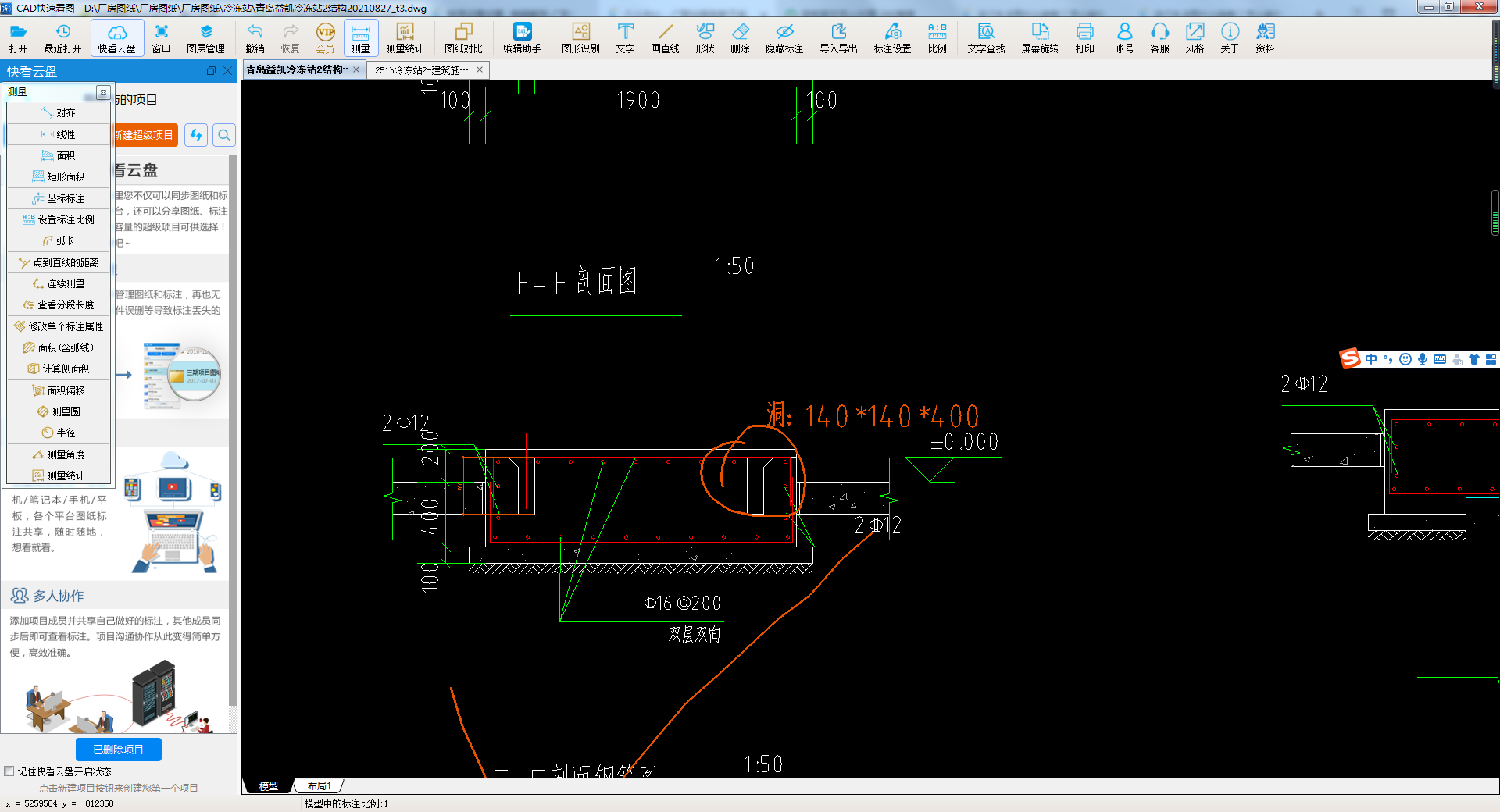Click 查看分段长度 entry
The width and height of the screenshot is (1500, 812).
coord(59,304)
